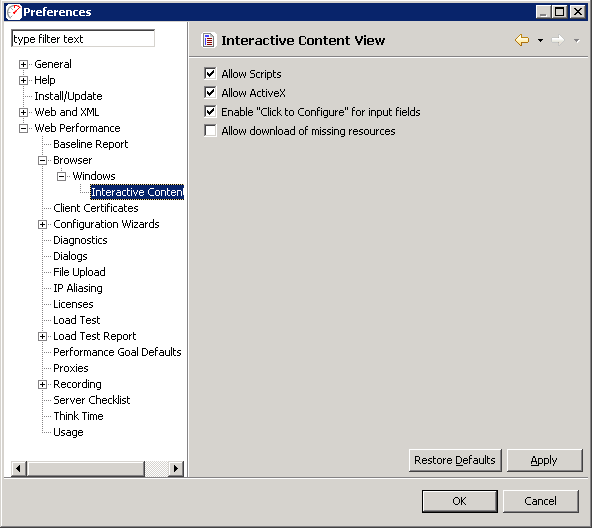Enable Allow download of missing resources
This screenshot has width=592, height=528.
pos(210,131)
